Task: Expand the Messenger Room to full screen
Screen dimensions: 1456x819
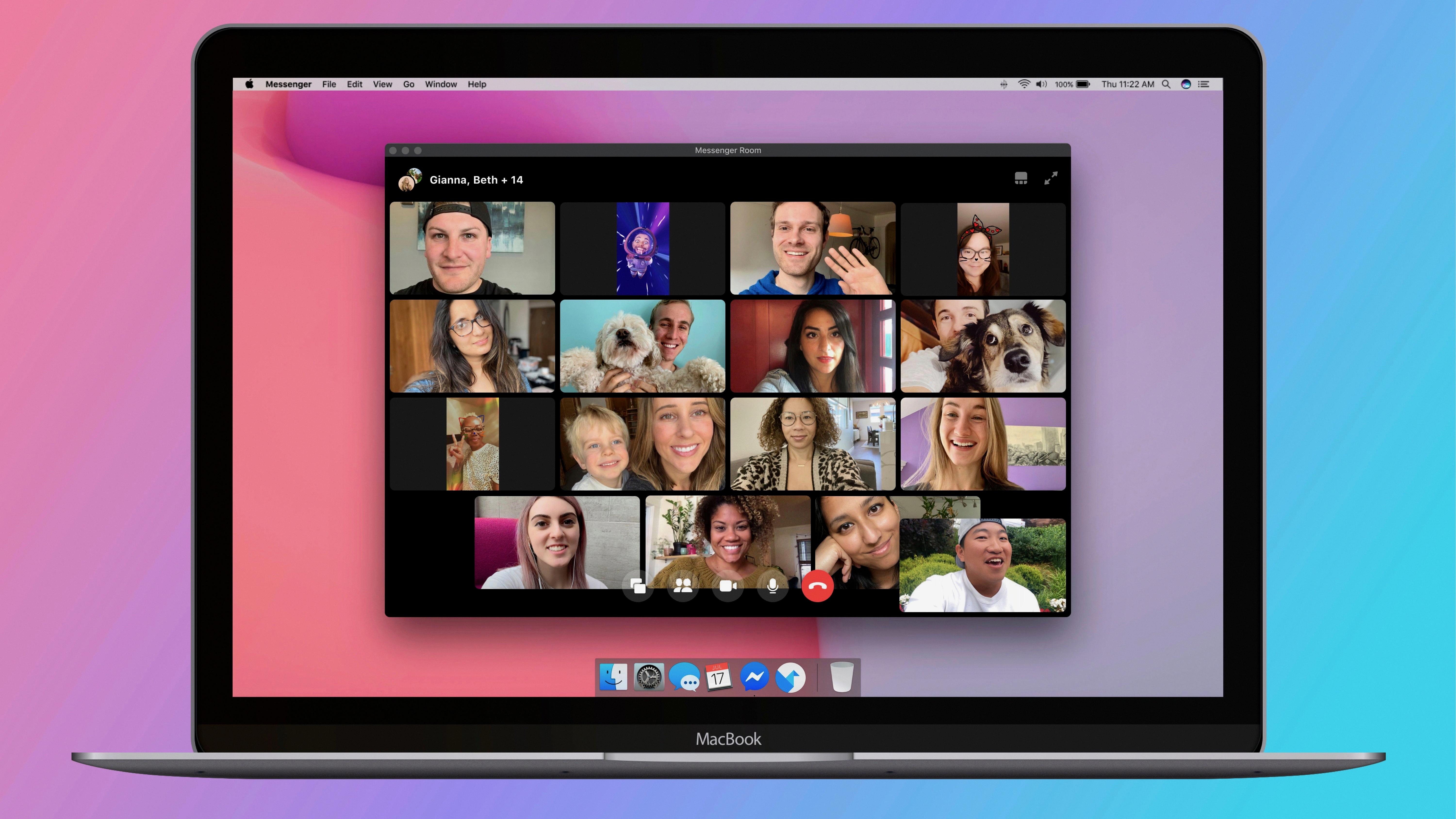Action: [x=1051, y=179]
